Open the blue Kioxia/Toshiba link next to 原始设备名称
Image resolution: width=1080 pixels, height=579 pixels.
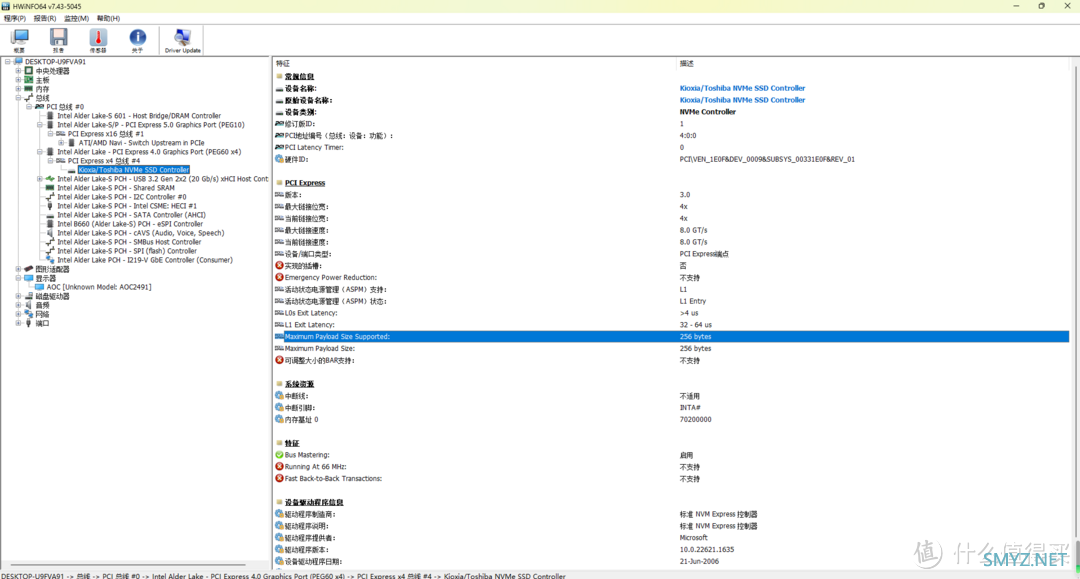pyautogui.click(x=742, y=100)
